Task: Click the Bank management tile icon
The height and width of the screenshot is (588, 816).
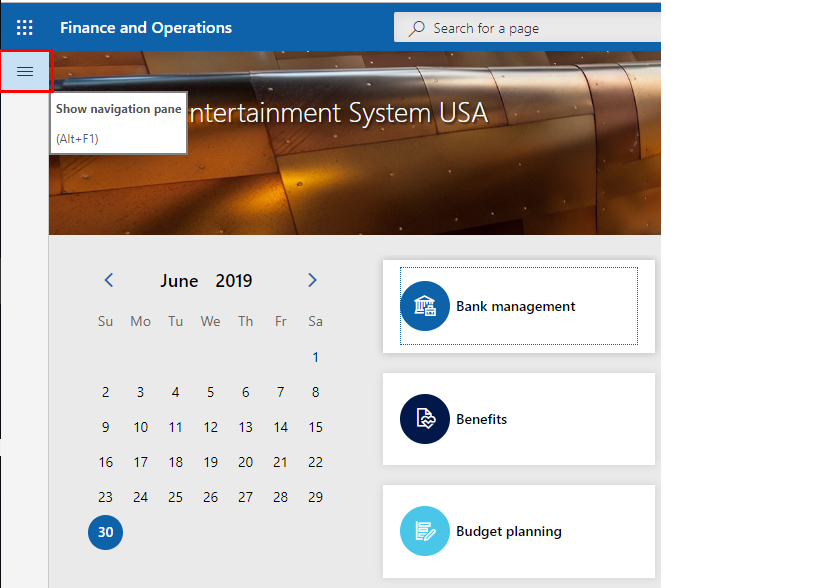Action: coord(425,306)
